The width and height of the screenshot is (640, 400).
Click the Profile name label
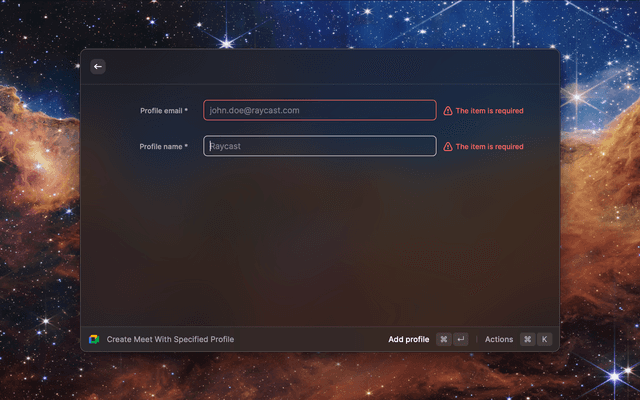[161, 147]
